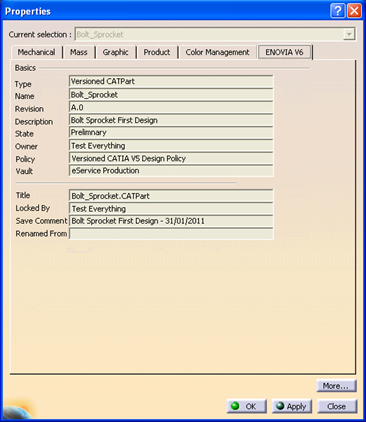
Task: Click the Properties title bar text
Action: pyautogui.click(x=28, y=11)
